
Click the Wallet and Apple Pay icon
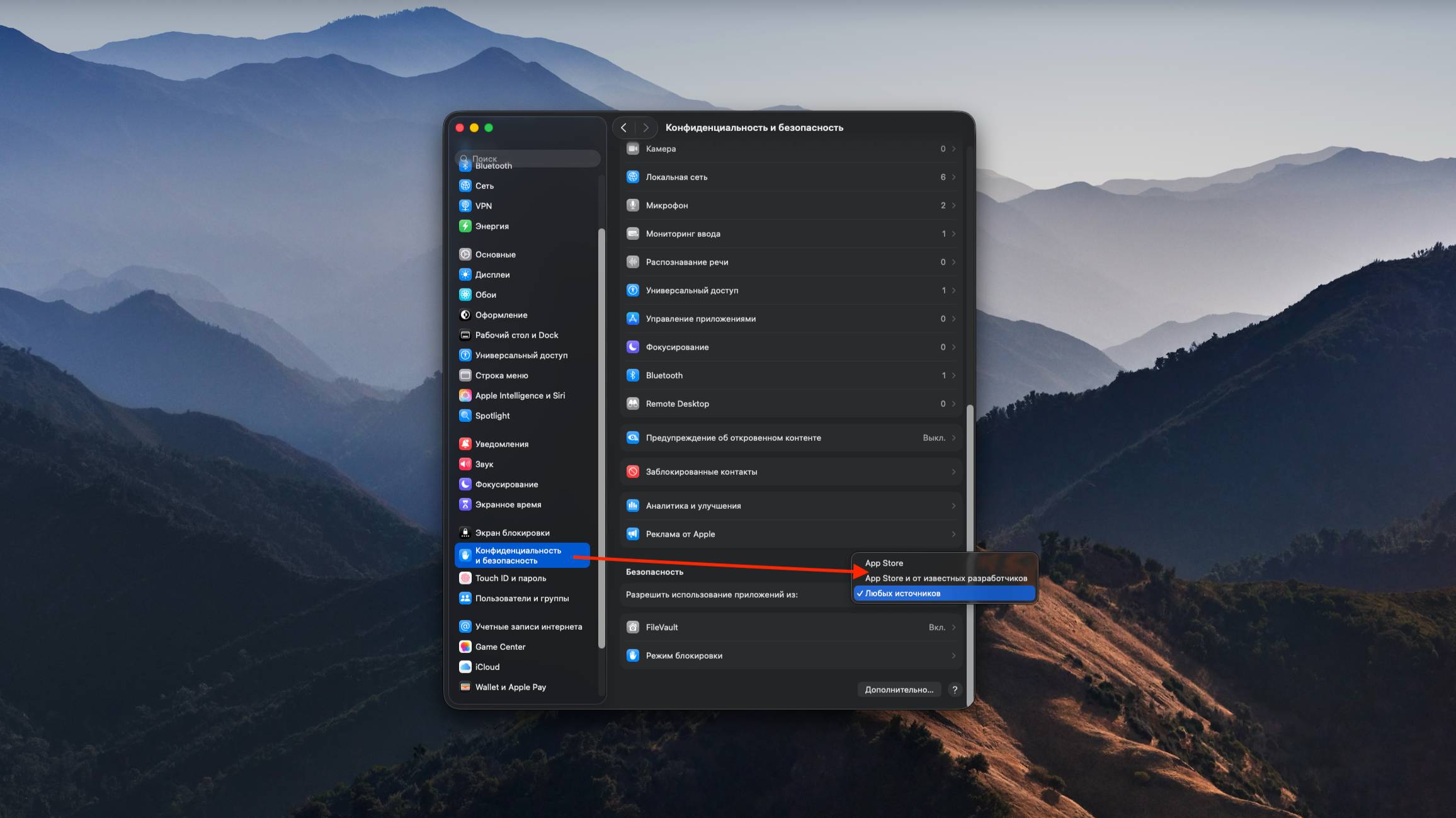tap(465, 687)
